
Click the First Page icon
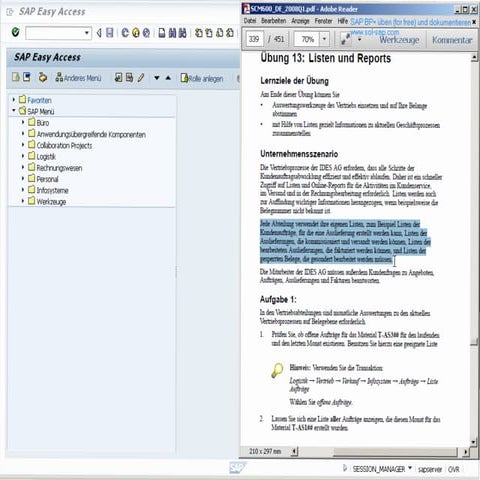[199, 33]
